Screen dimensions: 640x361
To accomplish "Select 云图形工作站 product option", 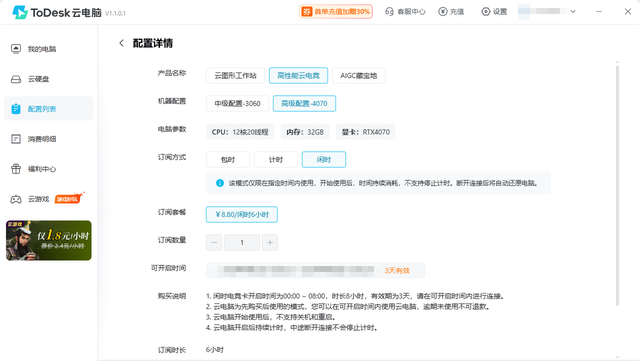I will click(236, 76).
